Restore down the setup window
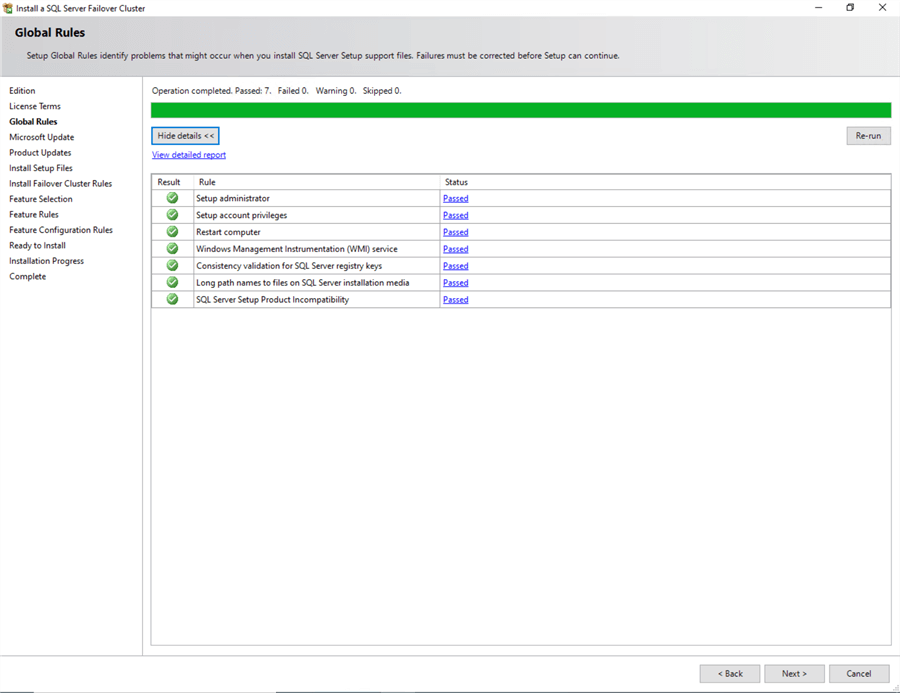900x693 pixels. 850,7
